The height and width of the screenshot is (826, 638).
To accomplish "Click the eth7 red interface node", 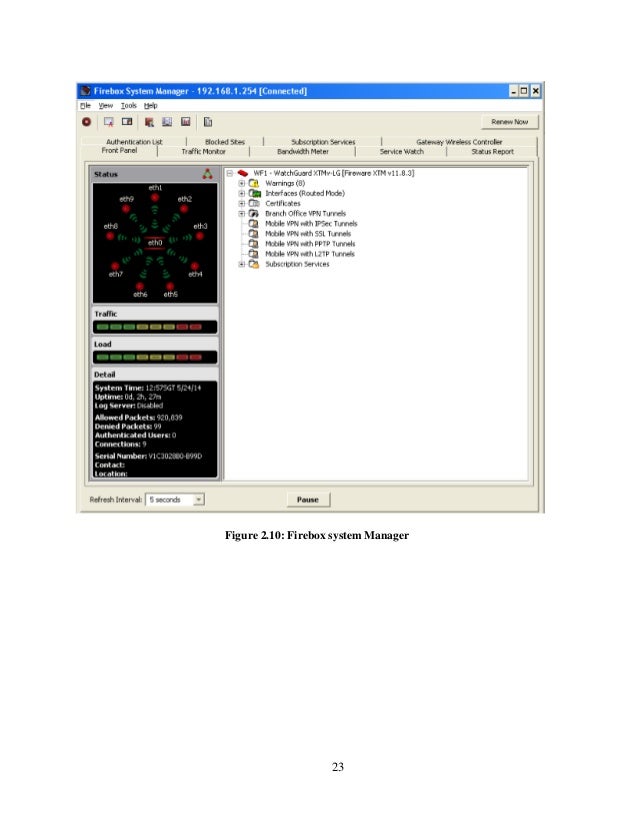I will coord(115,266).
